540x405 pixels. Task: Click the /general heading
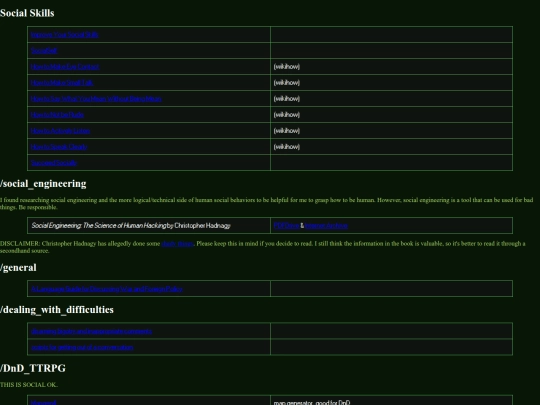point(18,268)
